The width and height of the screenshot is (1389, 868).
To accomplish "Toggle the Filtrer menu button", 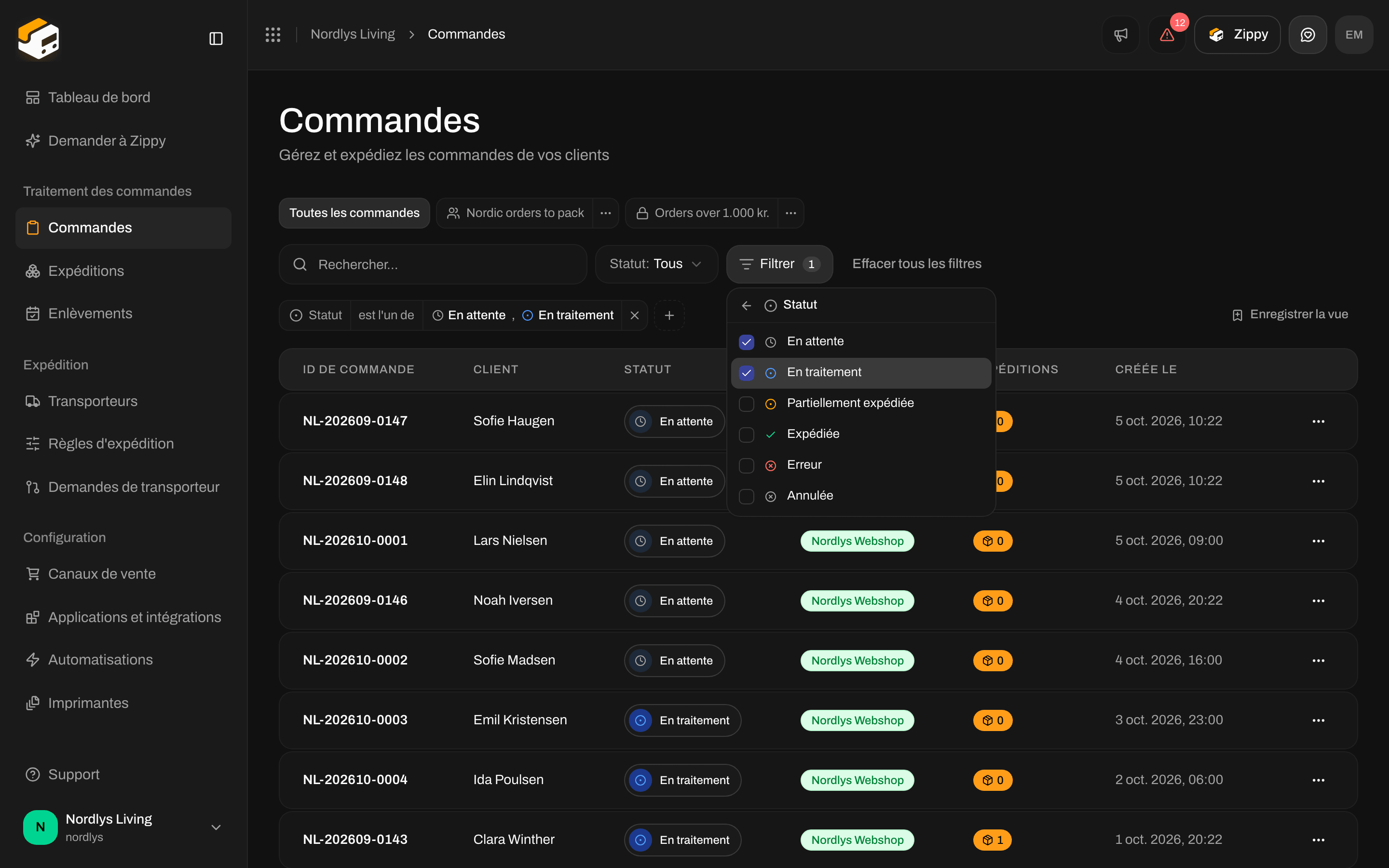I will pos(779,264).
